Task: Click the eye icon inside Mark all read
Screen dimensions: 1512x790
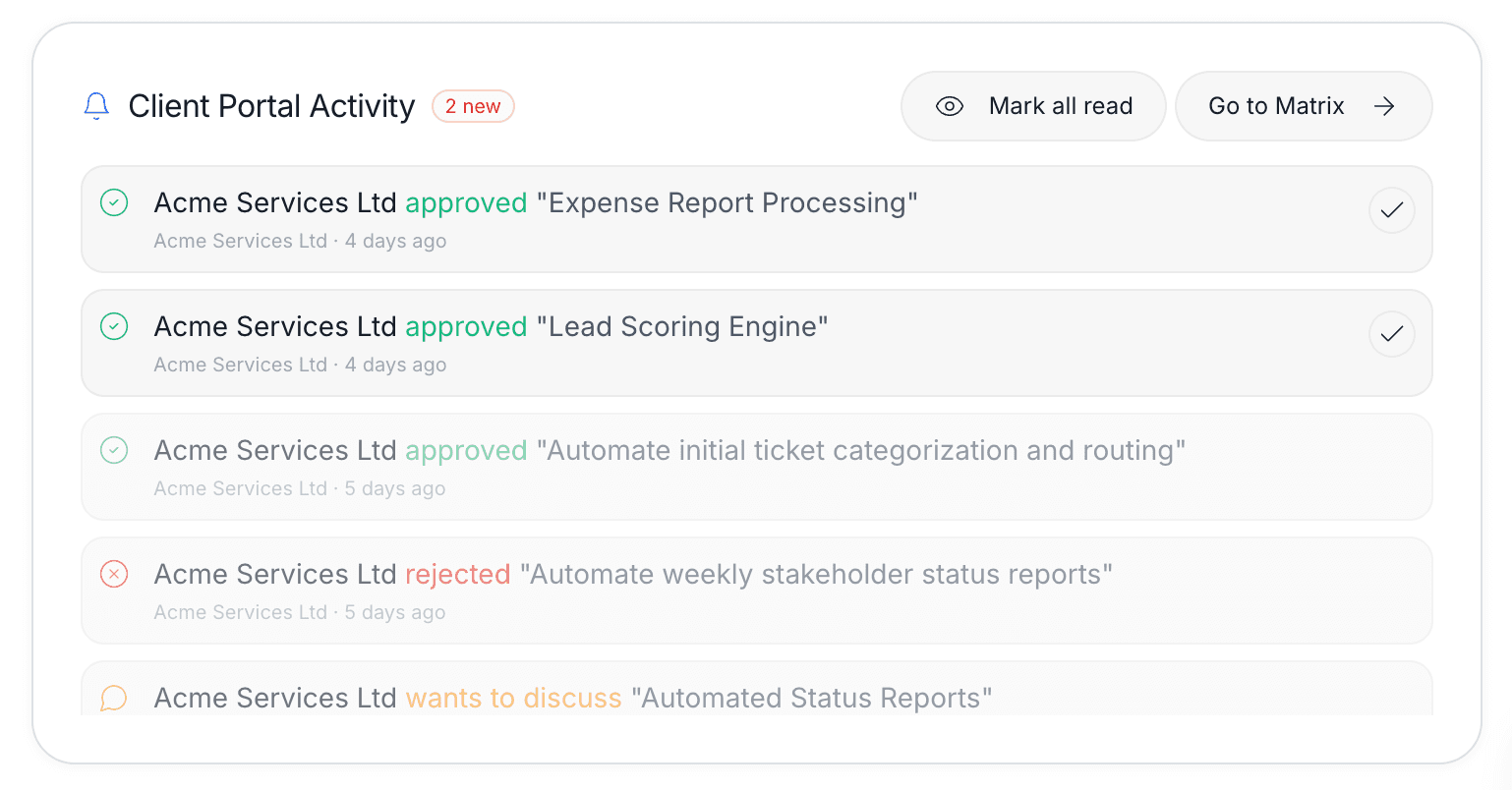Action: click(950, 105)
